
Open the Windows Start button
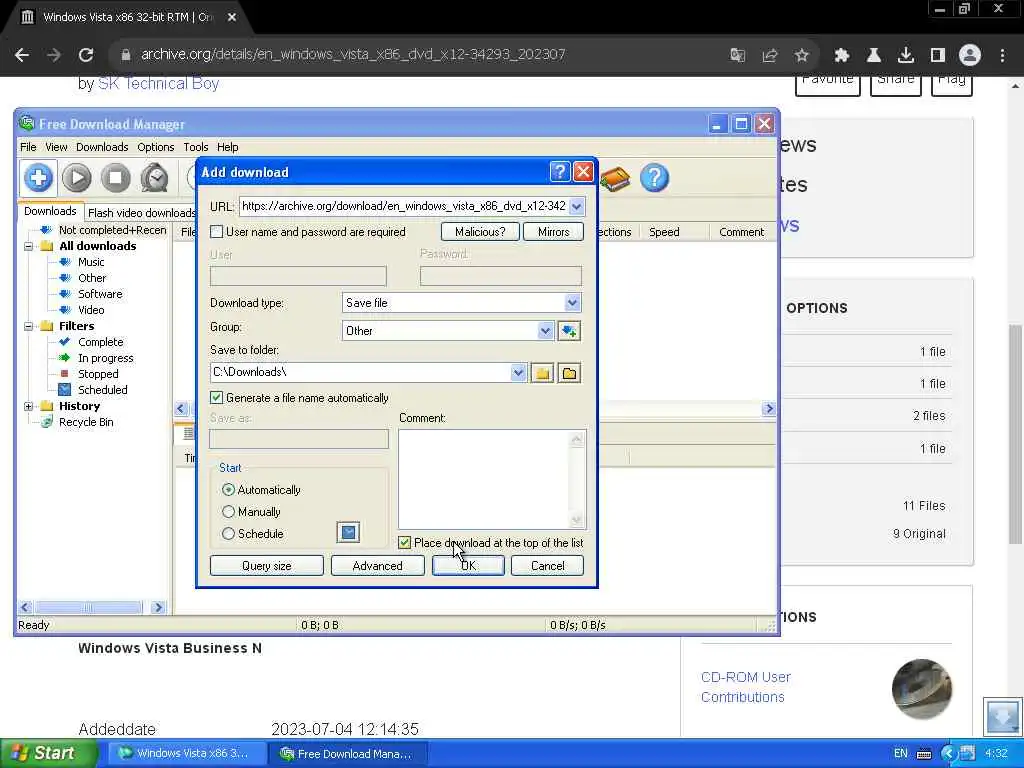[x=48, y=754]
